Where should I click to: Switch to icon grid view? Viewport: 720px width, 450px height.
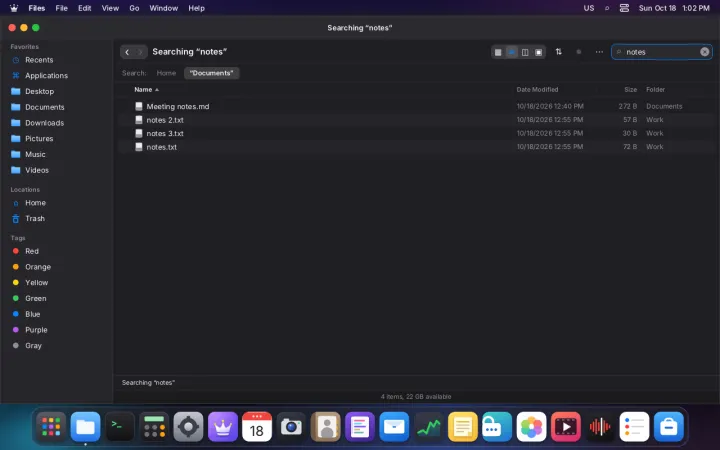[498, 52]
